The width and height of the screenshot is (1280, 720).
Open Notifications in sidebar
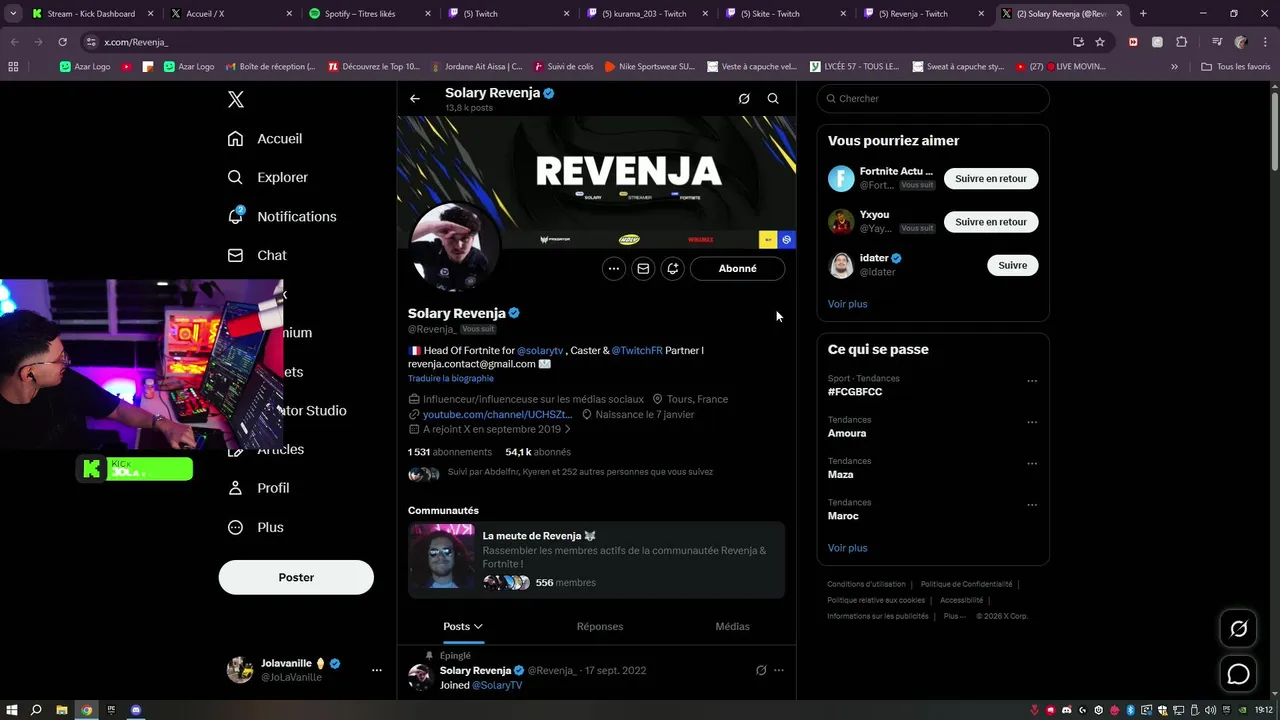click(x=282, y=216)
